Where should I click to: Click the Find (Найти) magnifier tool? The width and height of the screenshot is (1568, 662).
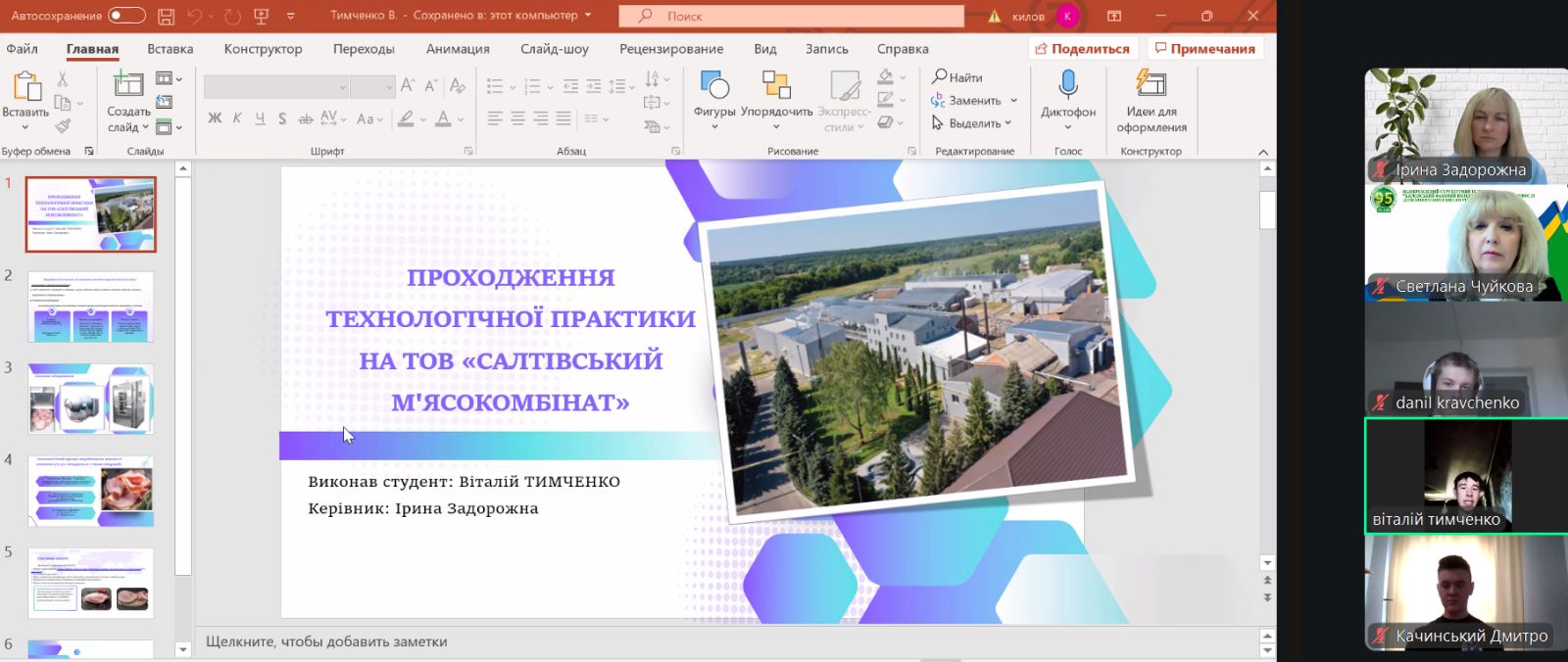coord(956,76)
